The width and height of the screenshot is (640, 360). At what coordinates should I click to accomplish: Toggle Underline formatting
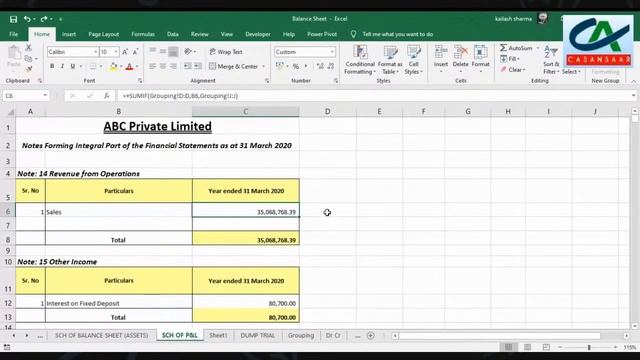(73, 66)
